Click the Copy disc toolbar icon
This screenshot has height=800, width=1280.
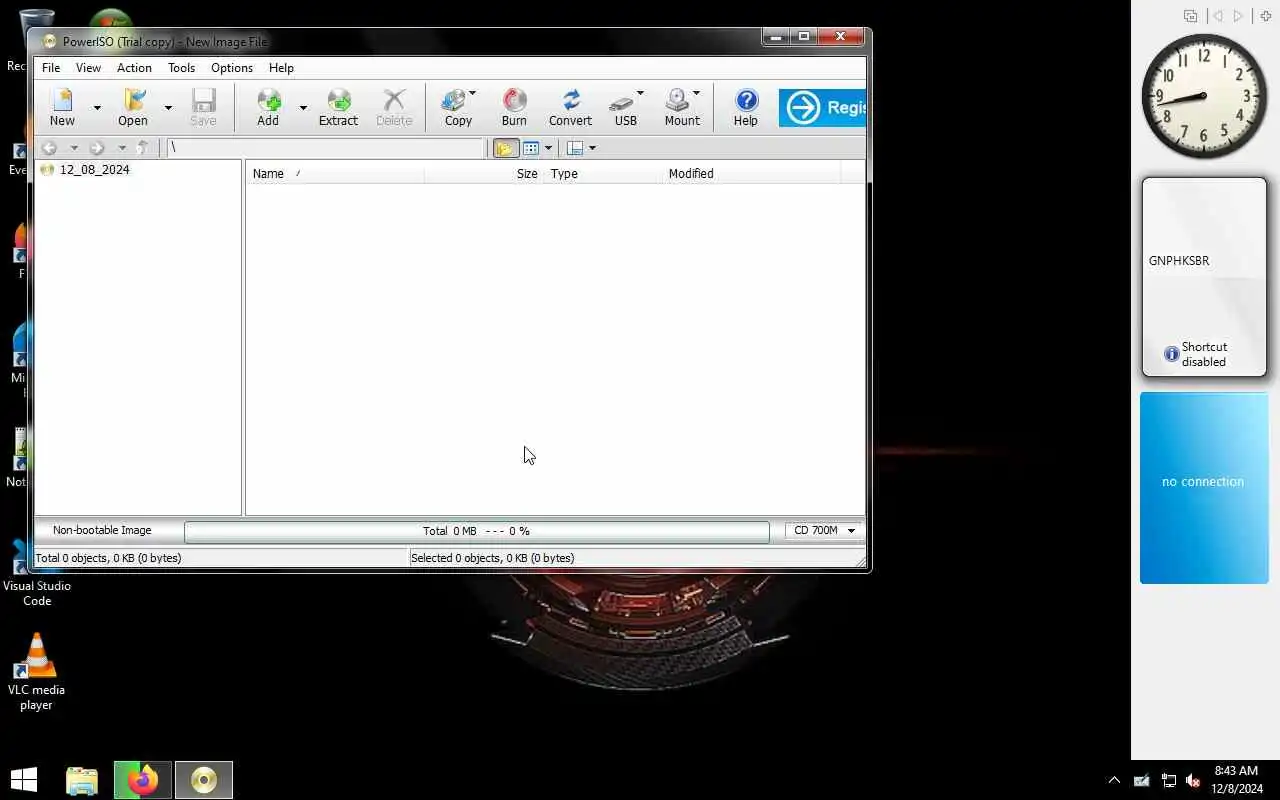pyautogui.click(x=458, y=107)
